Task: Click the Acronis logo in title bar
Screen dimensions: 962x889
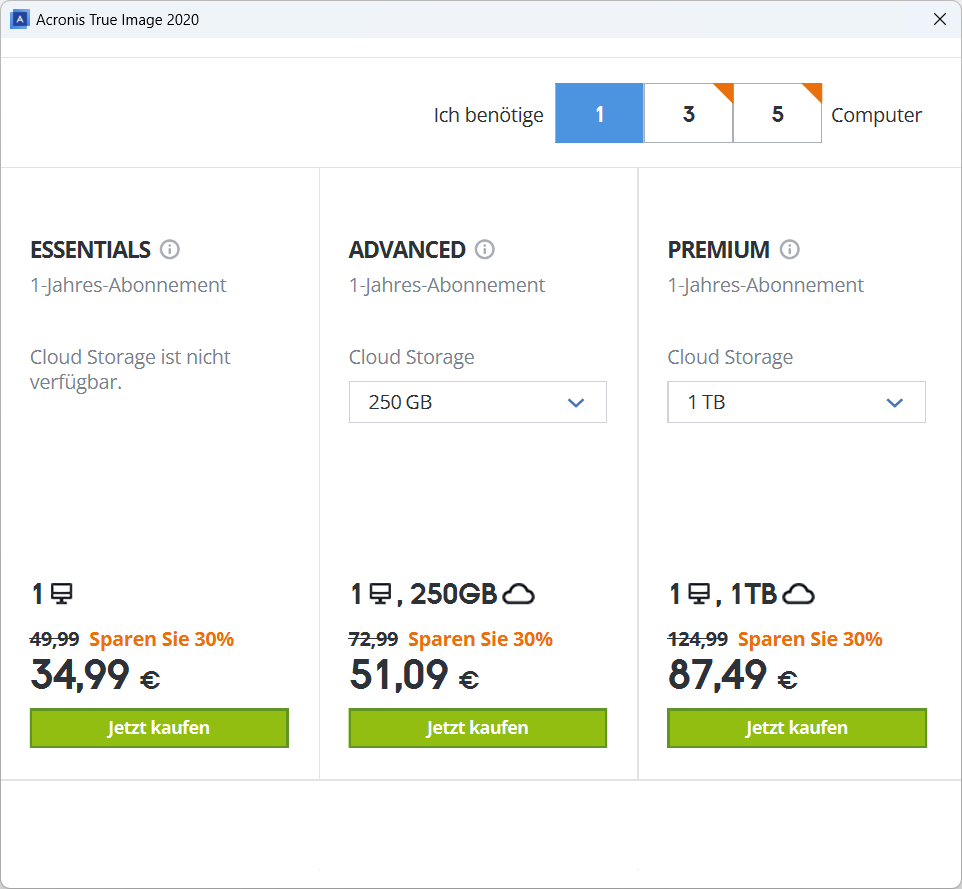Action: click(x=19, y=19)
